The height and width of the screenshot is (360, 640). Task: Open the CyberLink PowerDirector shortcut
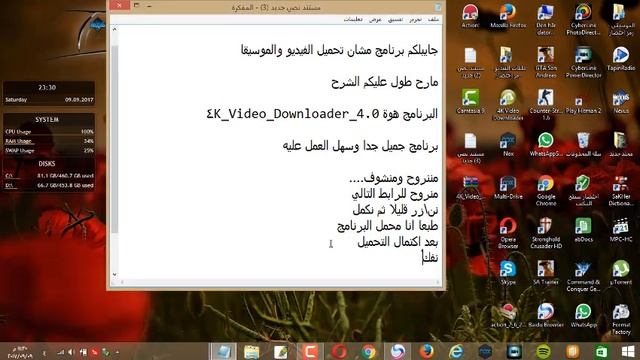pos(583,62)
